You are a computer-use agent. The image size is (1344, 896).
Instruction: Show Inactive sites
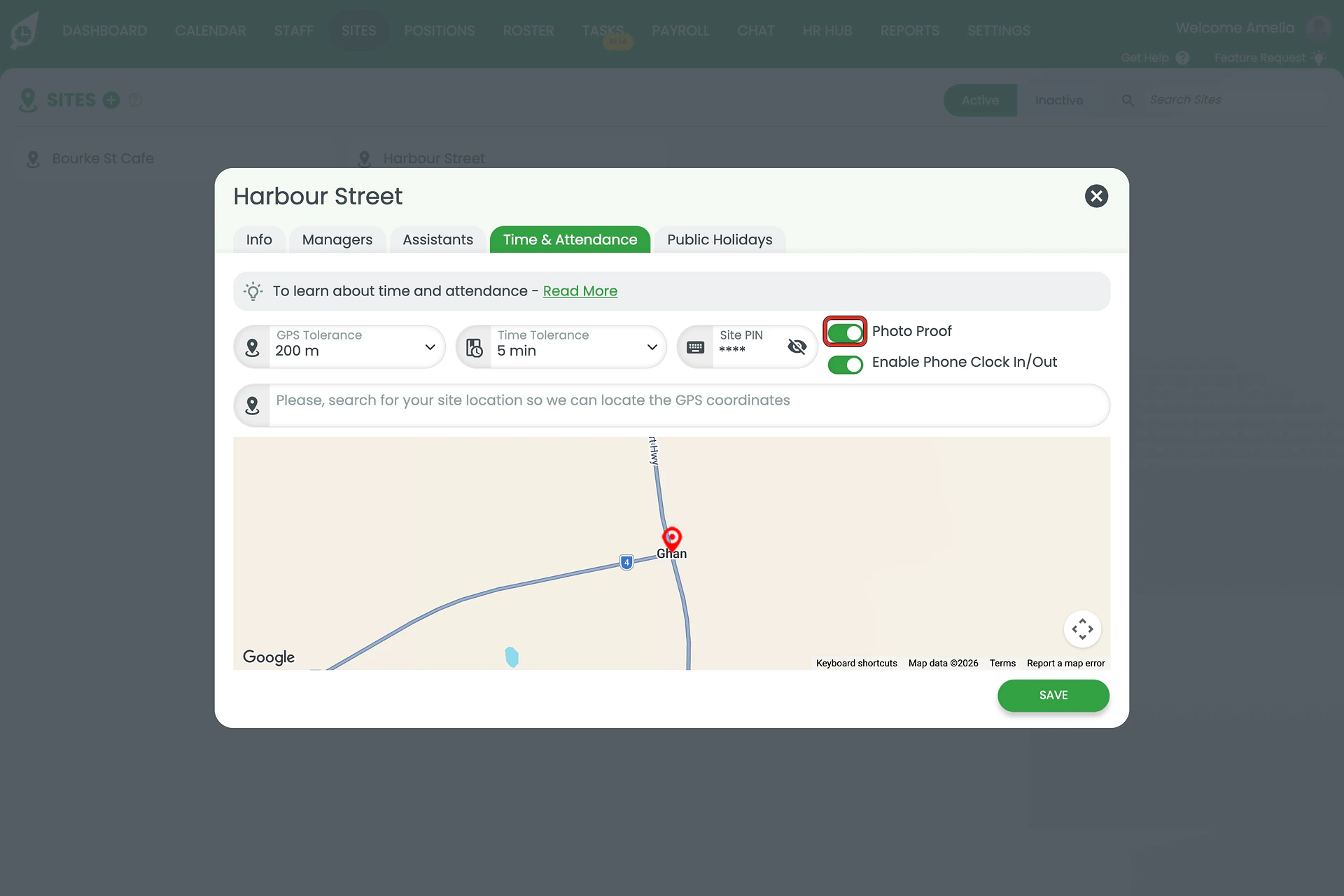pos(1059,100)
